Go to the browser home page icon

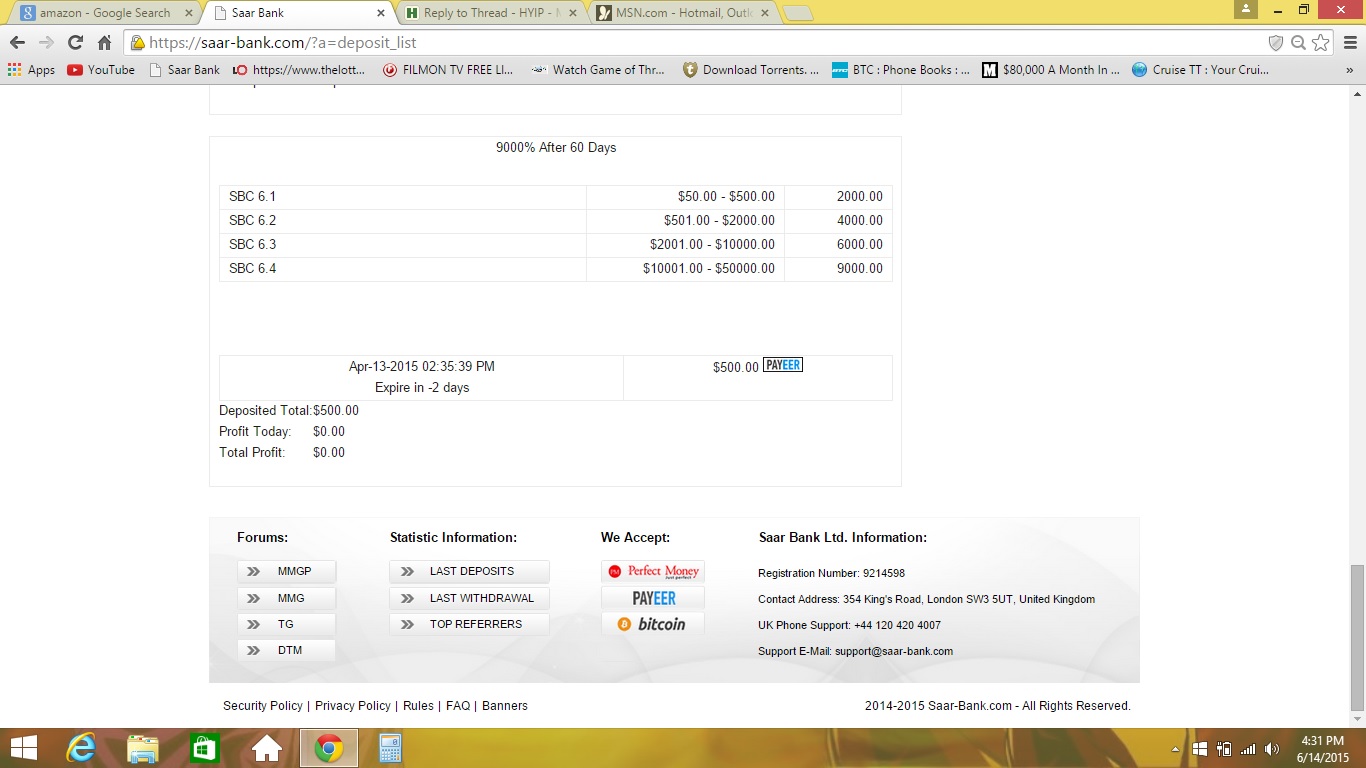(x=104, y=43)
